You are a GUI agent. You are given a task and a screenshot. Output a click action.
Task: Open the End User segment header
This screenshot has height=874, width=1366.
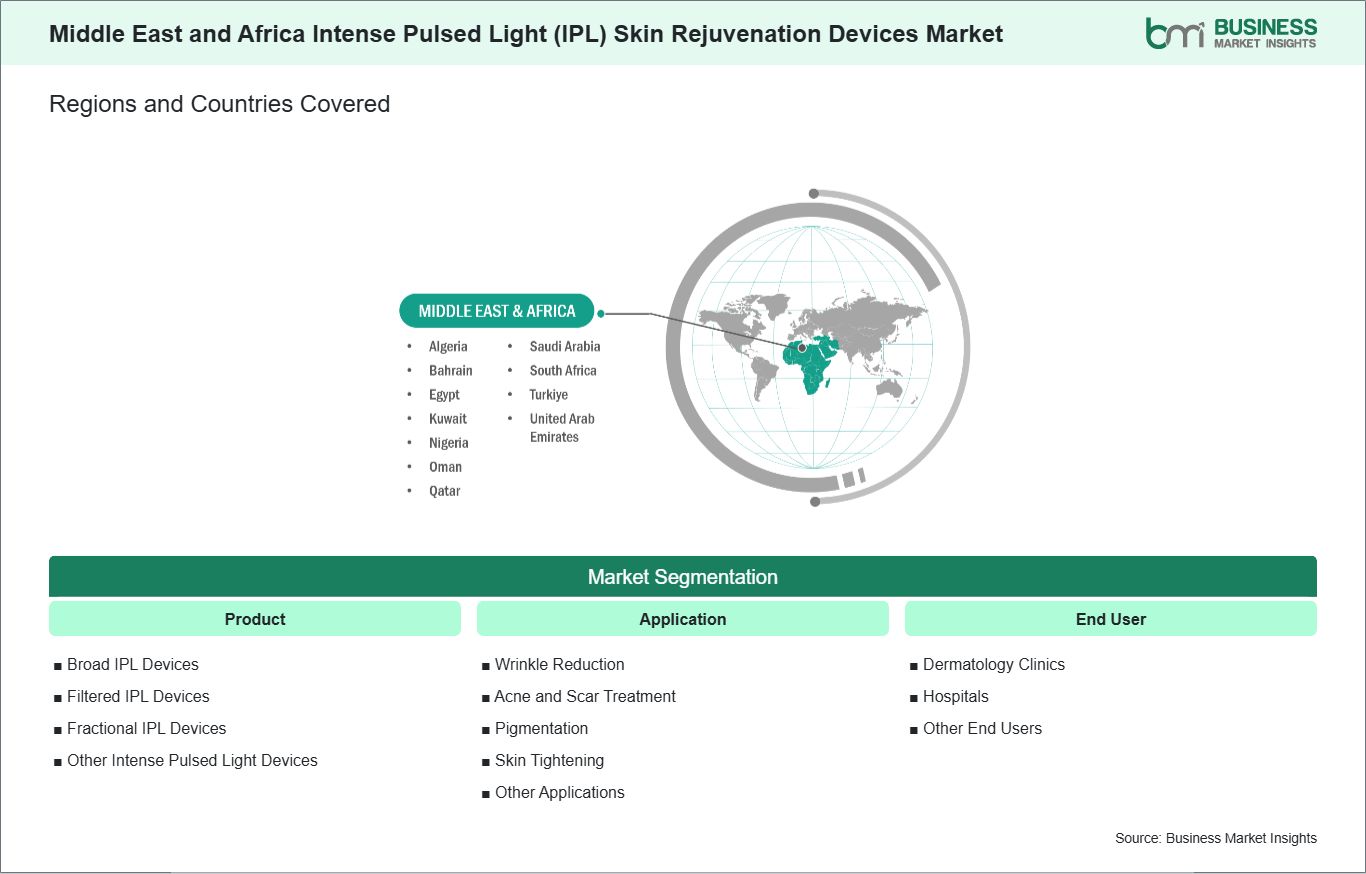[1111, 619]
